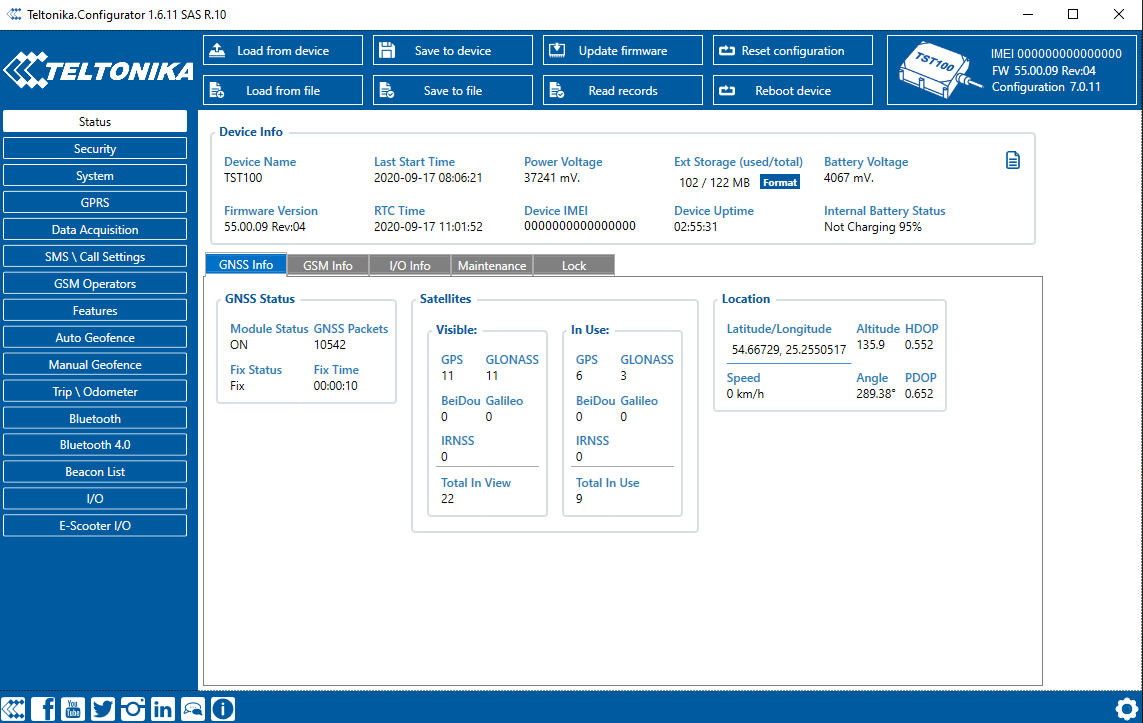The height and width of the screenshot is (723, 1143).
Task: Click the information icon in footer
Action: click(x=222, y=709)
